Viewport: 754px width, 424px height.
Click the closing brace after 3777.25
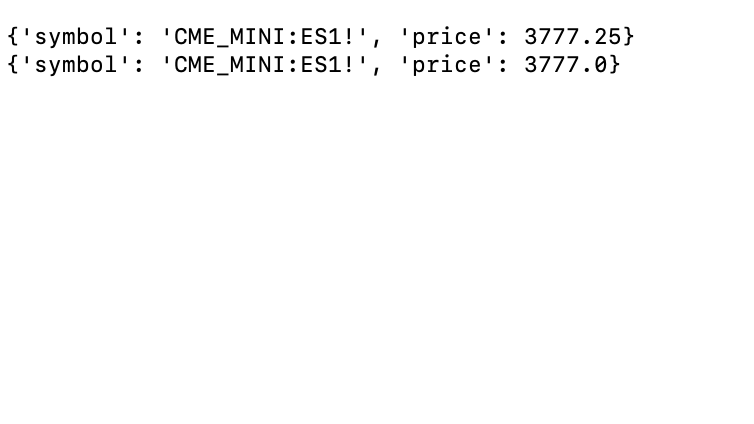click(628, 37)
